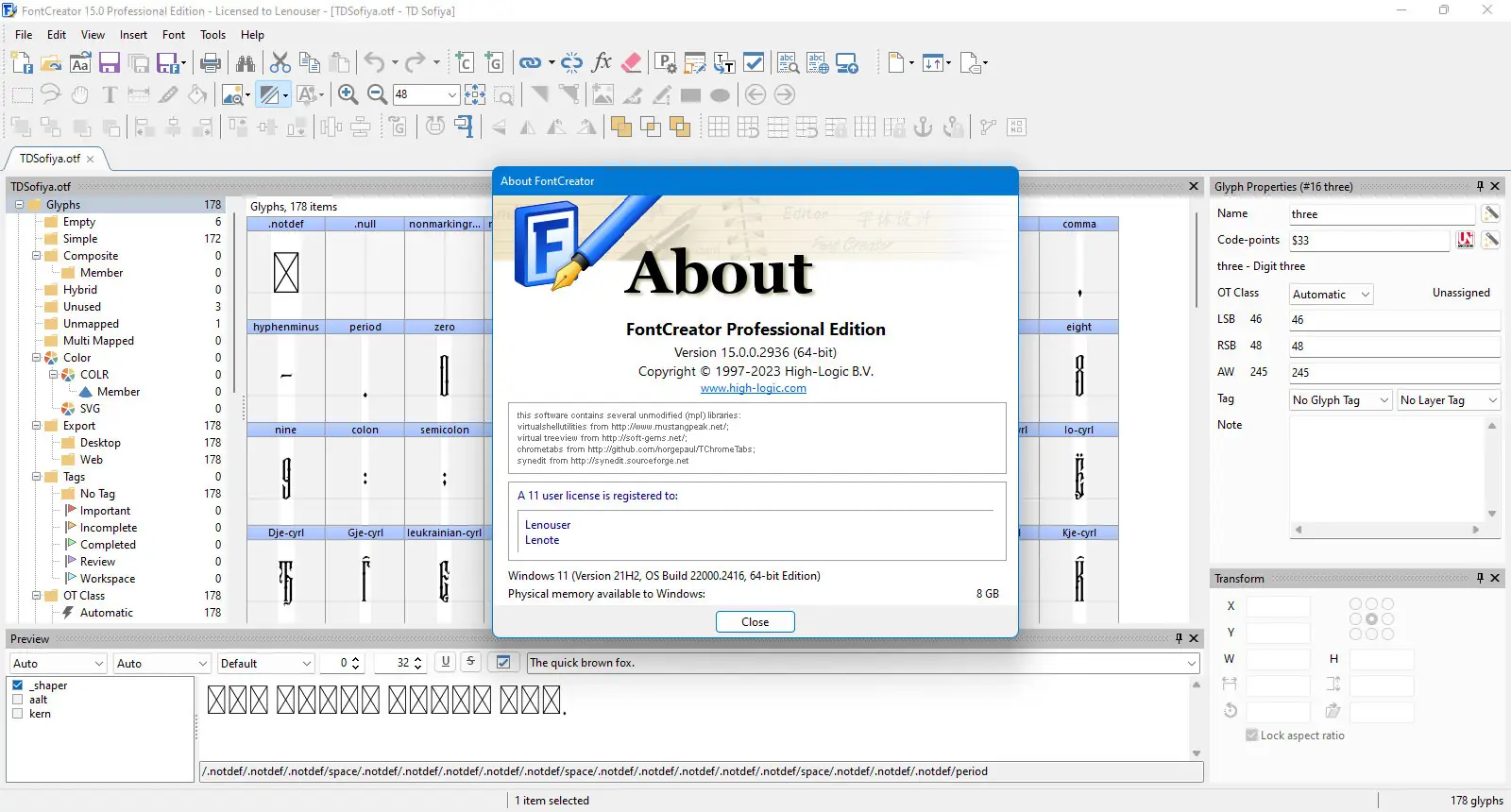Click Close button in About dialog

tap(755, 621)
